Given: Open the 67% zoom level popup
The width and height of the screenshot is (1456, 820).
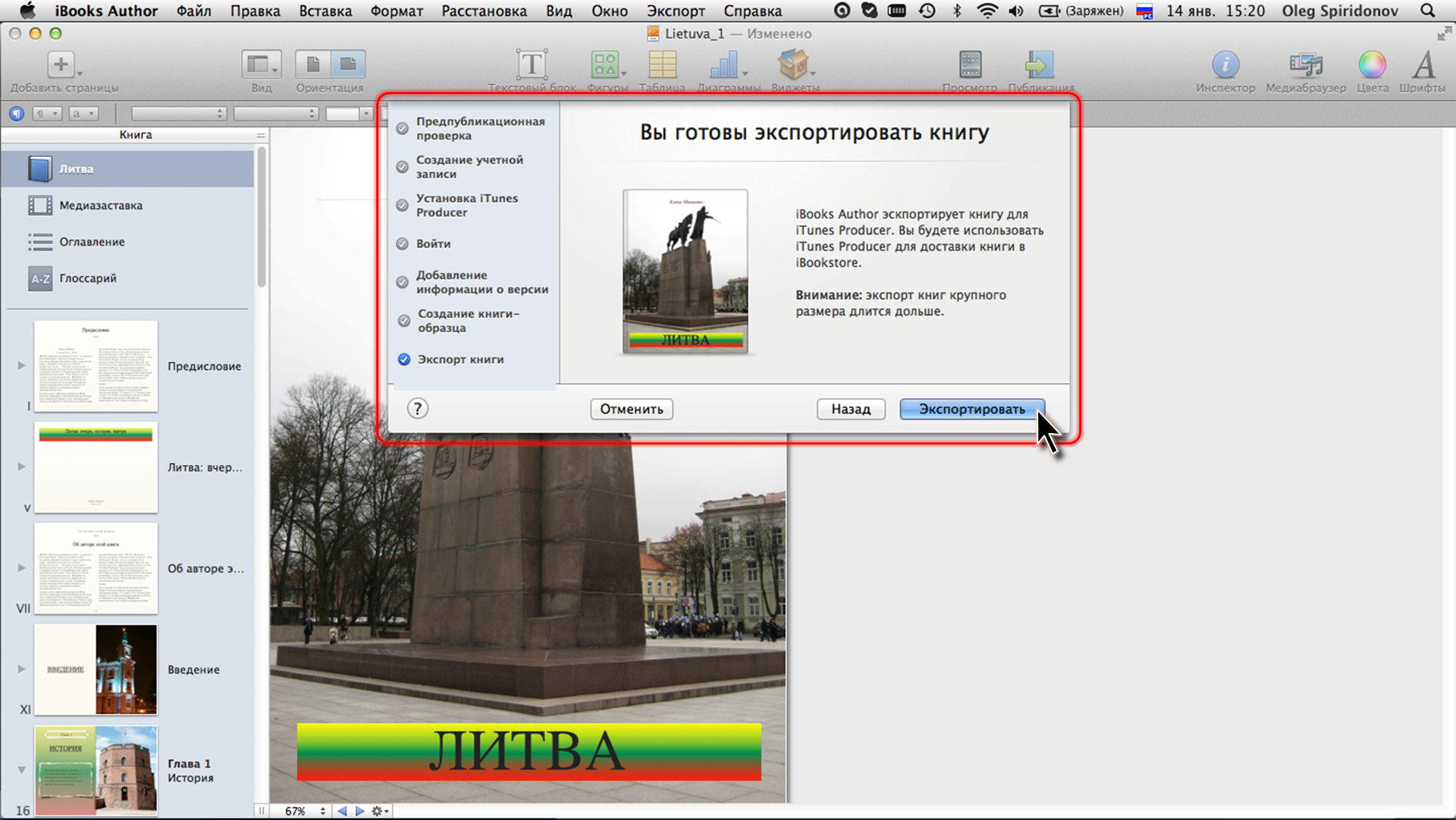Looking at the screenshot, I should [x=305, y=811].
